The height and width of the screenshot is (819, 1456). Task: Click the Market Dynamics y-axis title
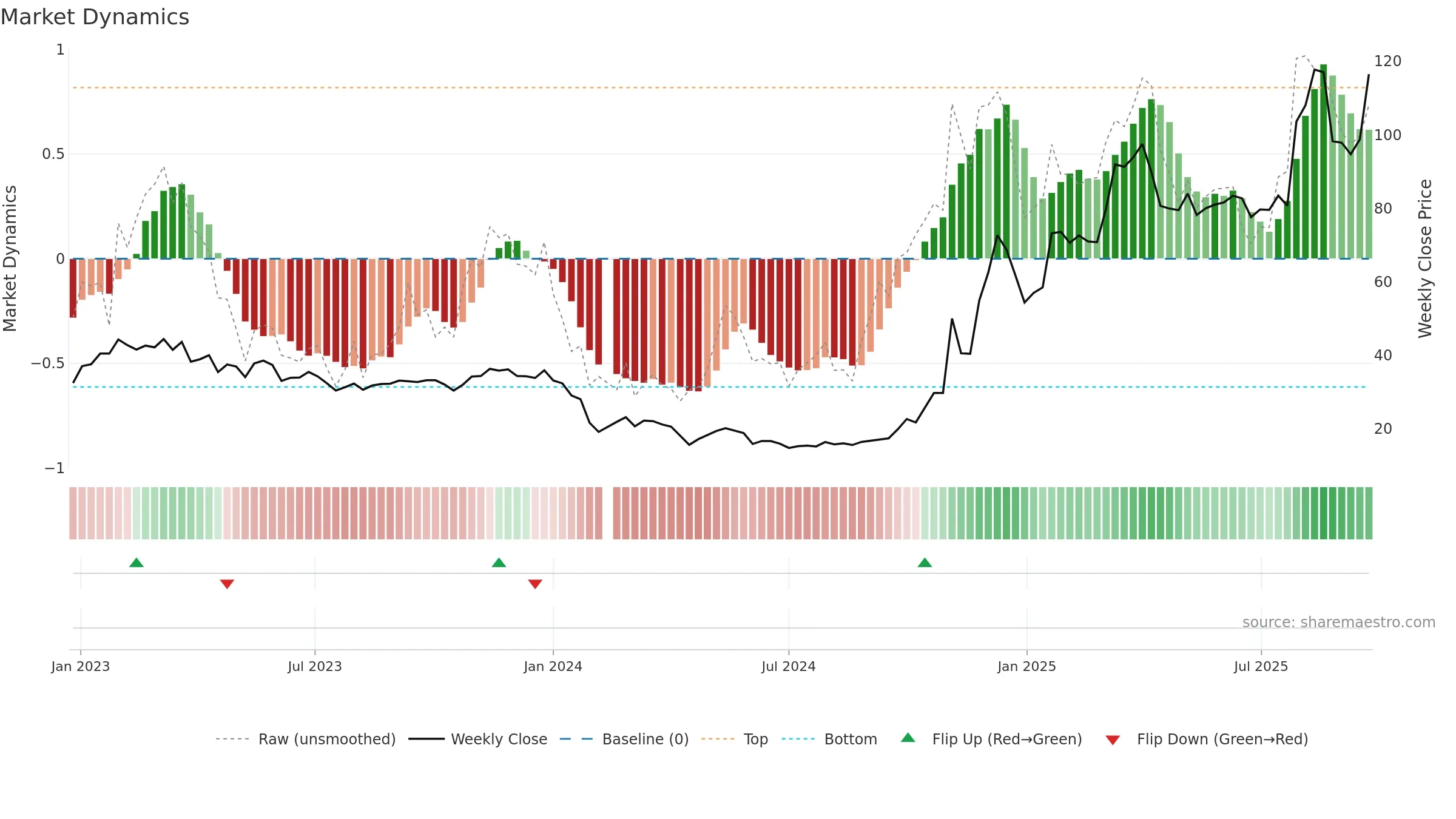[x=10, y=258]
